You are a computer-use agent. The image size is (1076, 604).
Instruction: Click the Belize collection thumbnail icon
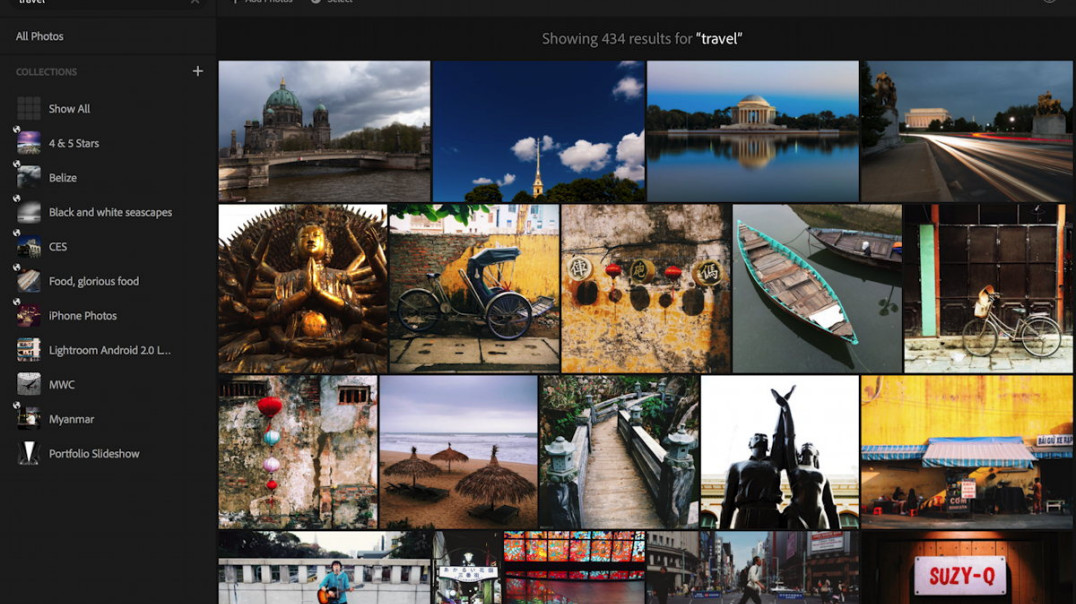coord(29,177)
